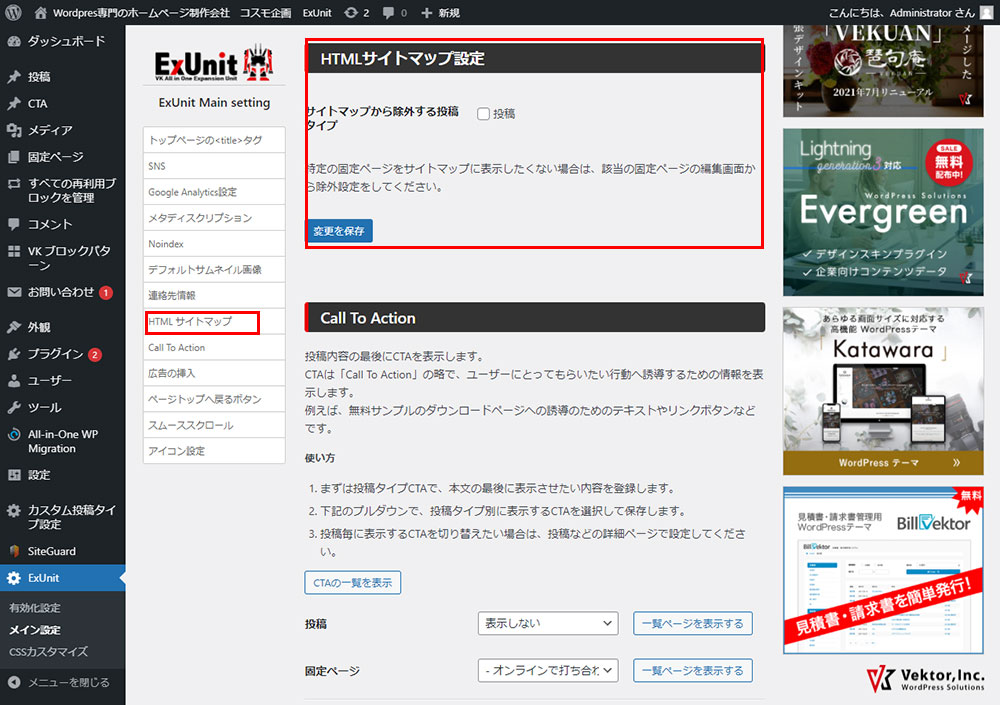Open the Tools wrench icon
Screen dimensions: 1000x705
pos(14,408)
